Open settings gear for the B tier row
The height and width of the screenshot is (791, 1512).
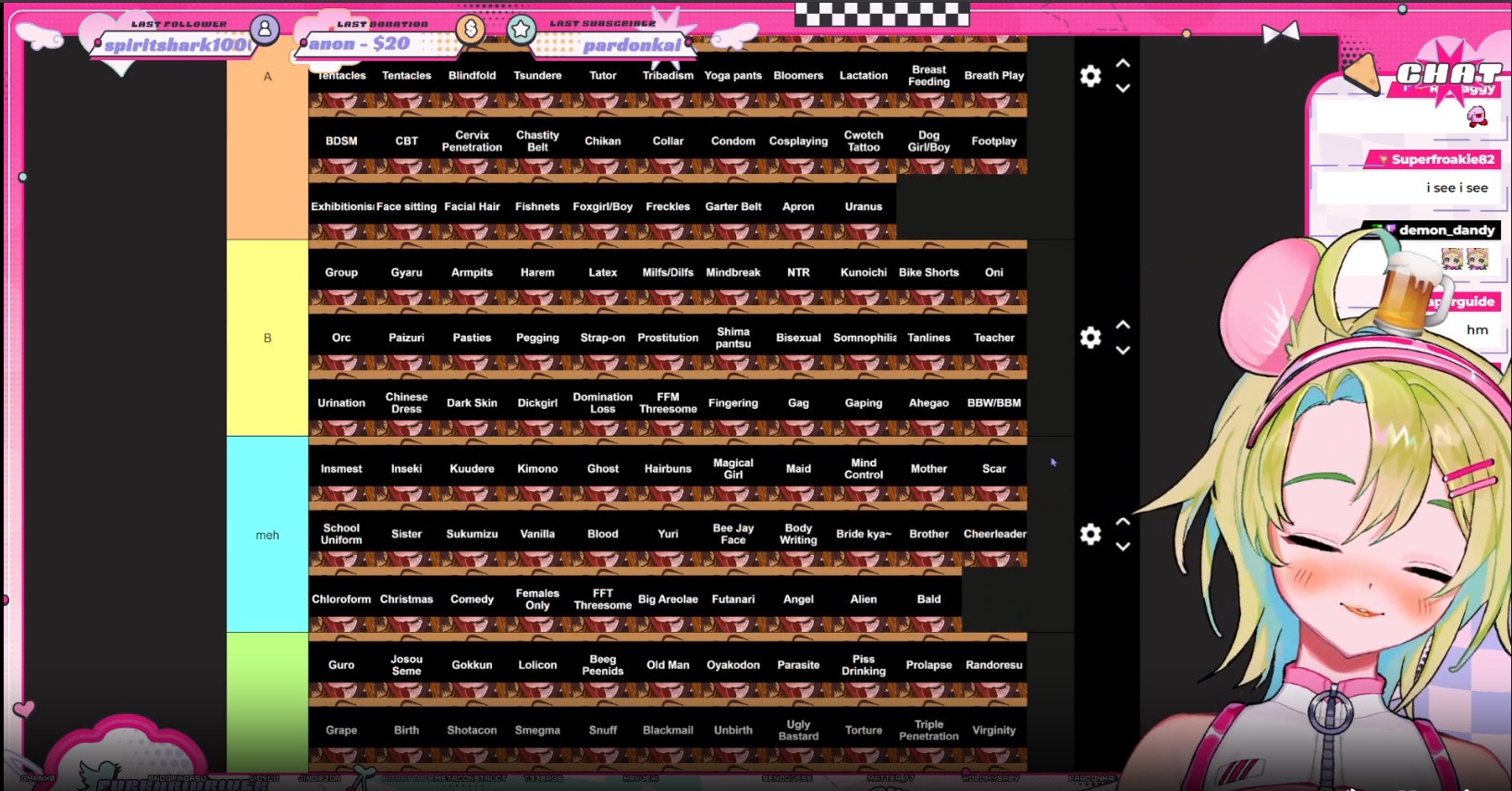pos(1091,338)
